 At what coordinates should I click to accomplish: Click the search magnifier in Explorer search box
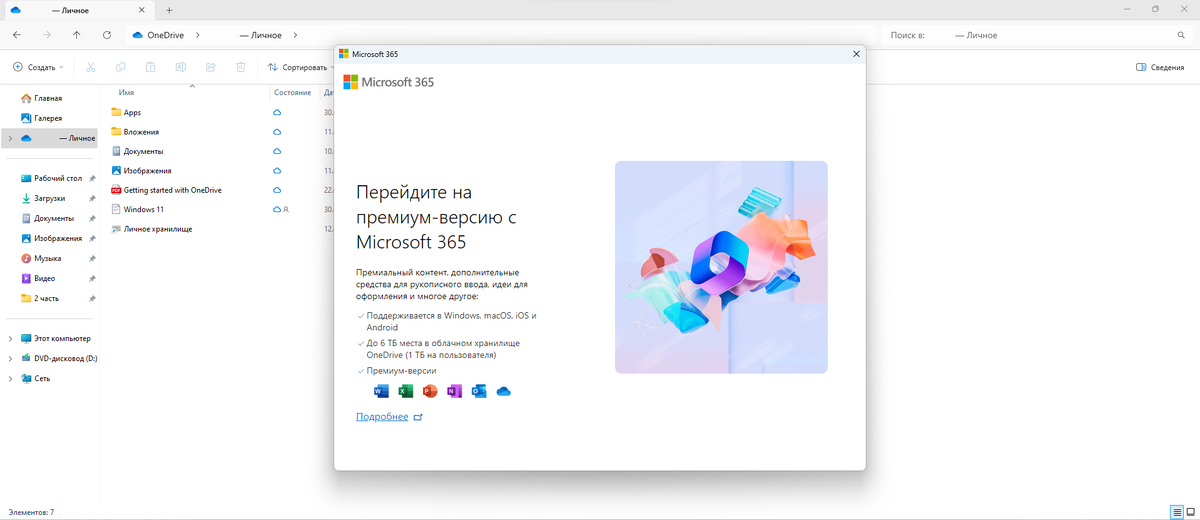[x=1181, y=35]
